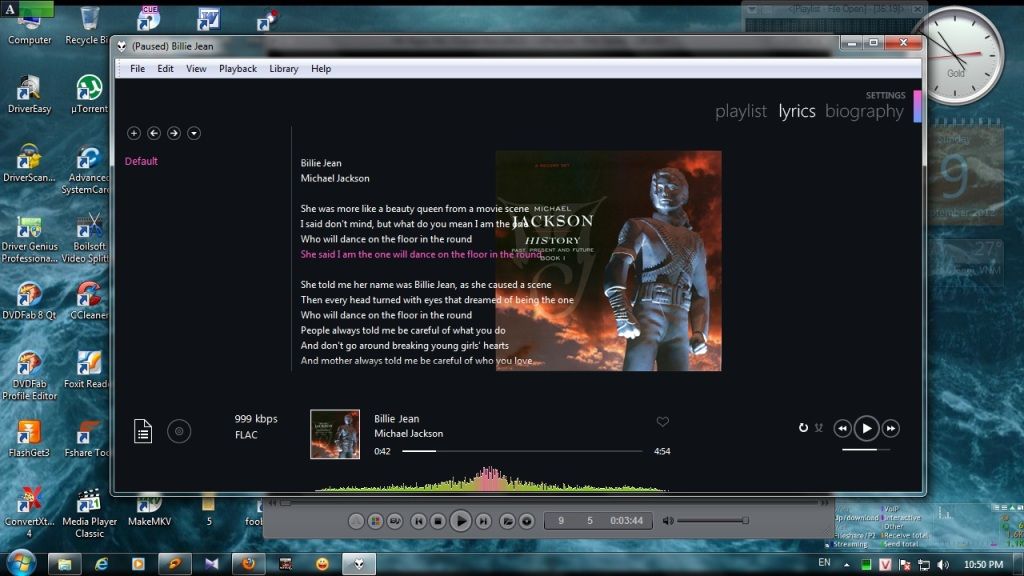Open the Library menu
The height and width of the screenshot is (576, 1024).
pyautogui.click(x=283, y=69)
